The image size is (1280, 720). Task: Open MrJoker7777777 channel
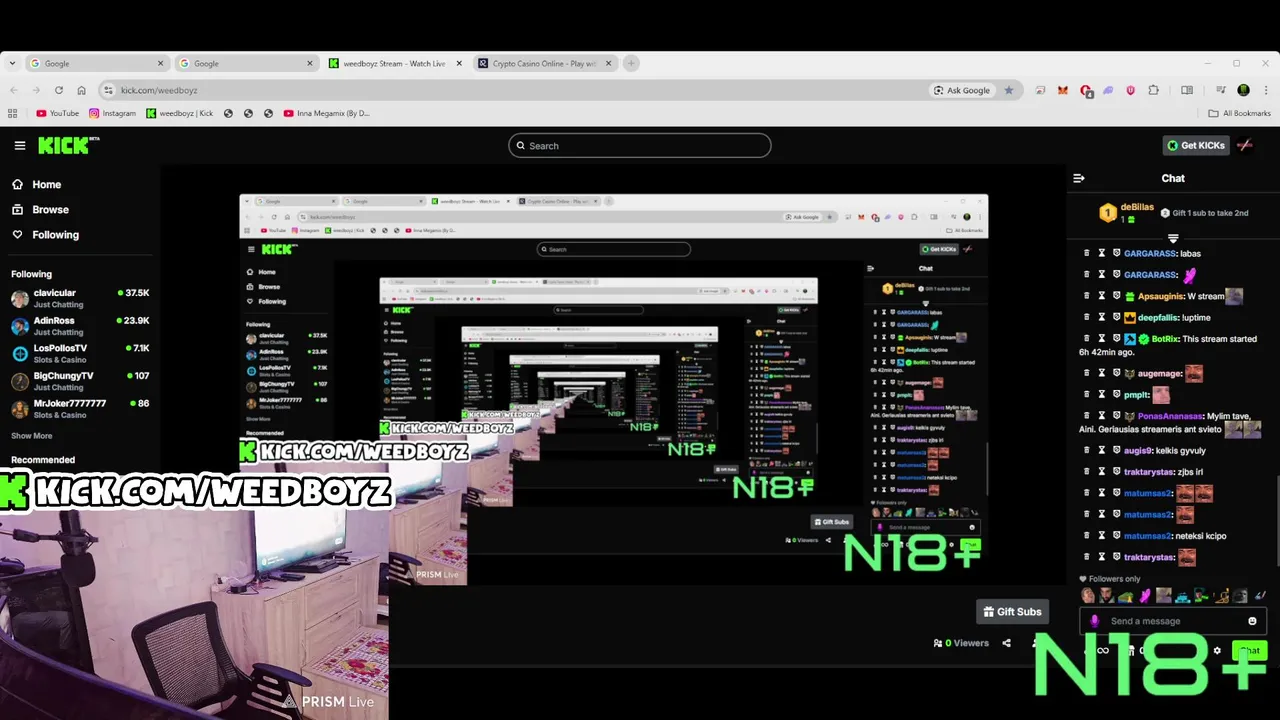click(80, 408)
